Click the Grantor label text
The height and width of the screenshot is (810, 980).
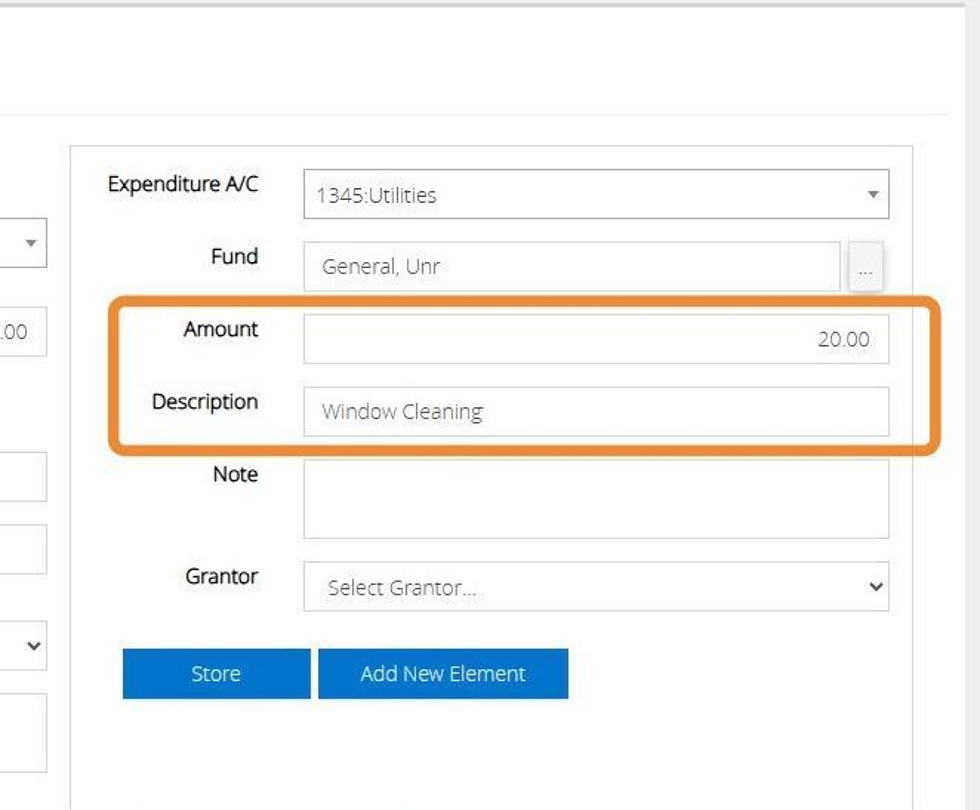(x=221, y=576)
